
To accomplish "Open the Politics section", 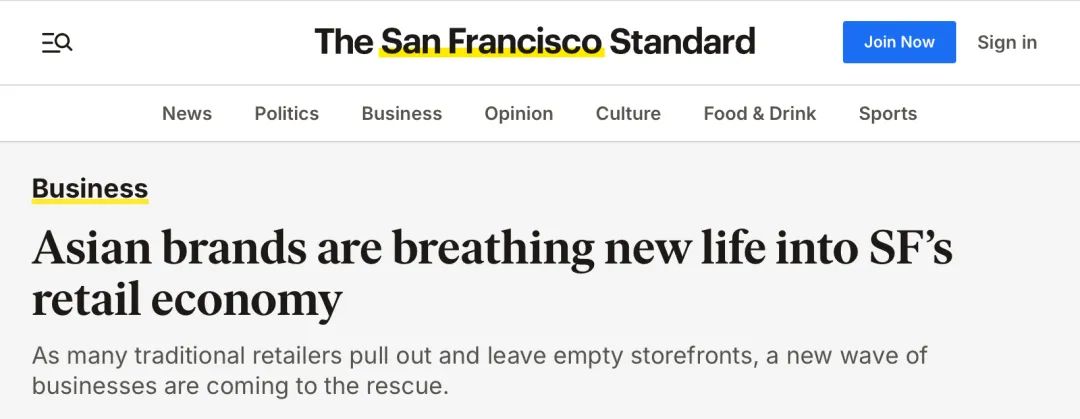I will 287,113.
